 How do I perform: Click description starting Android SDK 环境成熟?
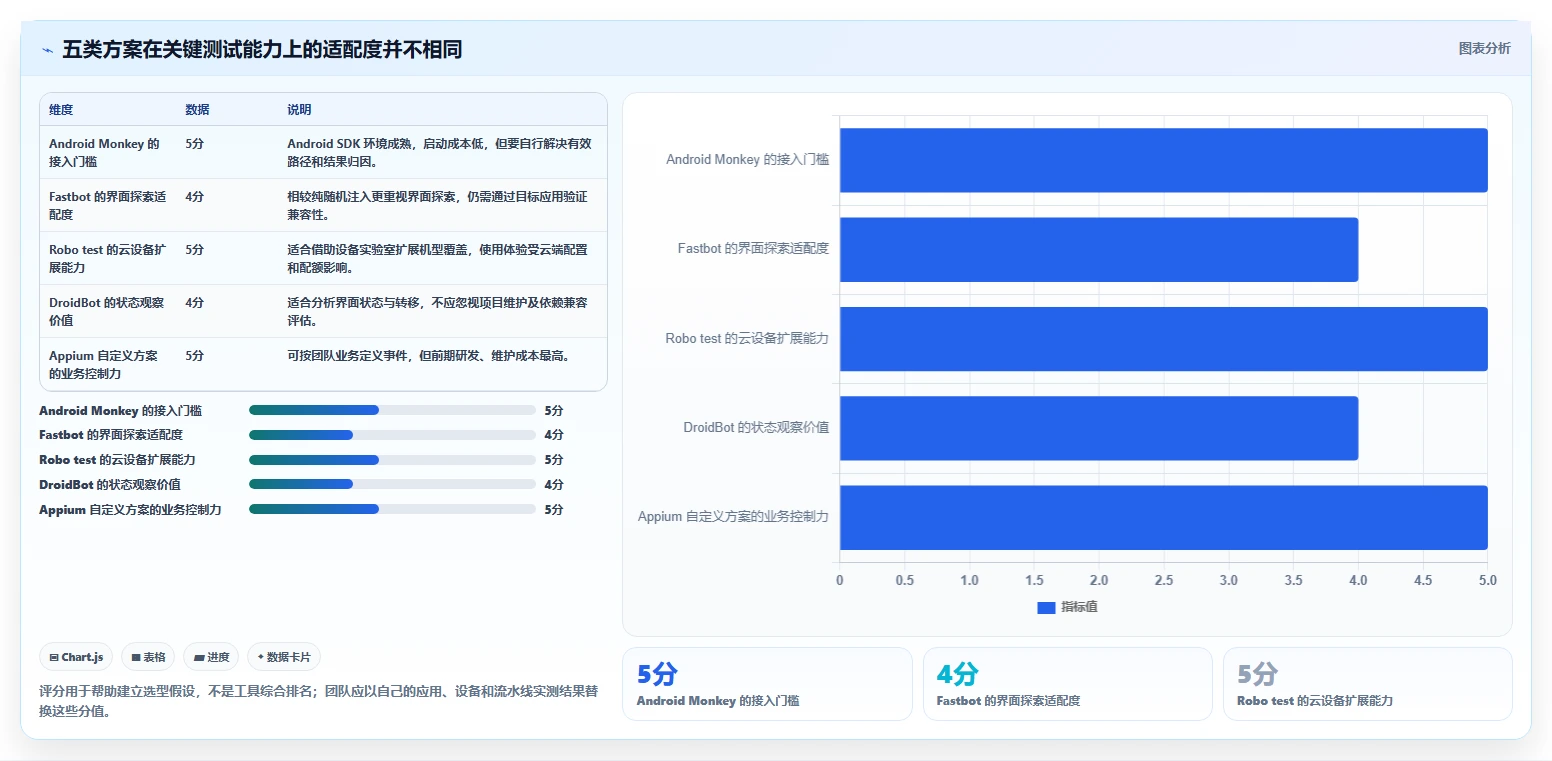coord(439,152)
